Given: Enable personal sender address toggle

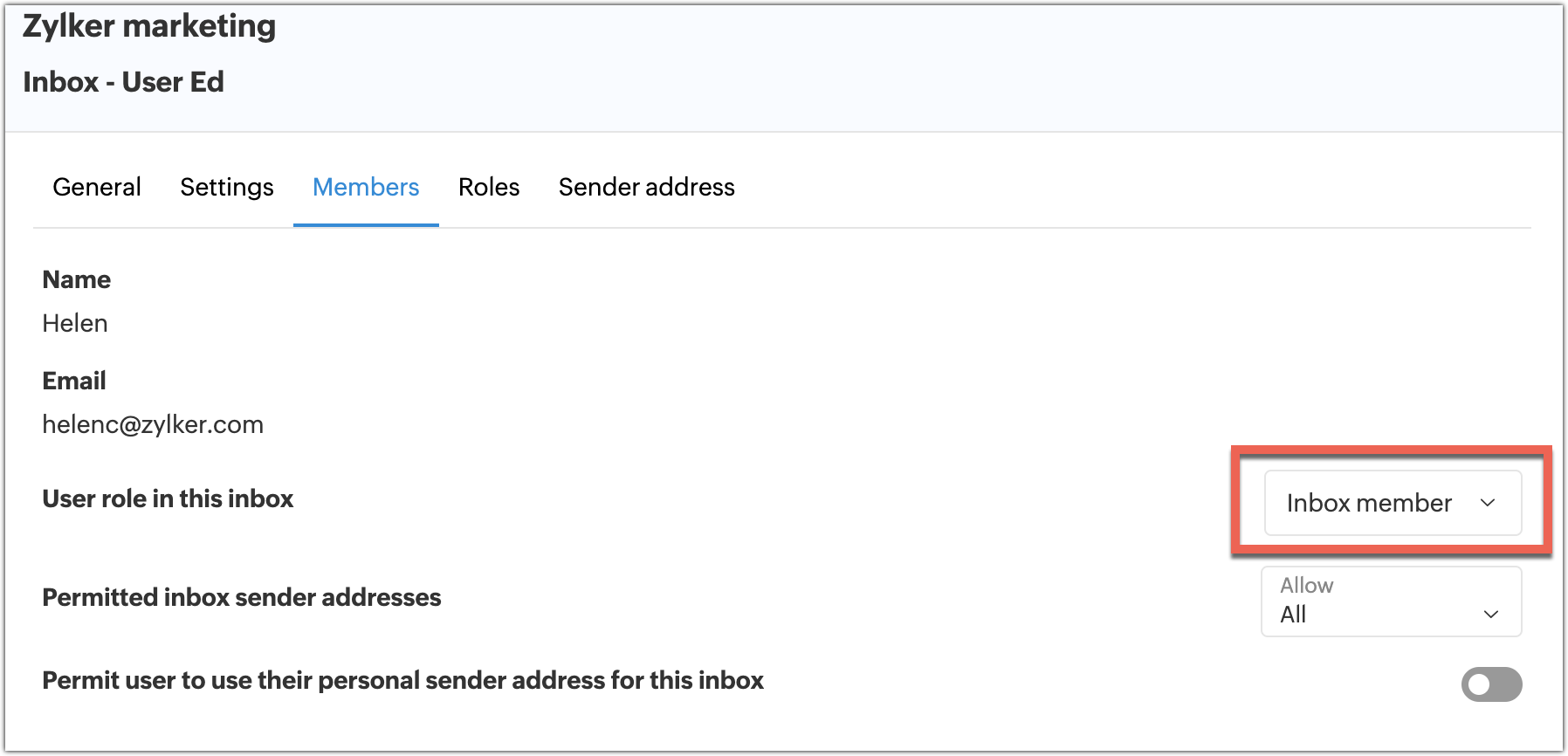Looking at the screenshot, I should tap(1491, 684).
